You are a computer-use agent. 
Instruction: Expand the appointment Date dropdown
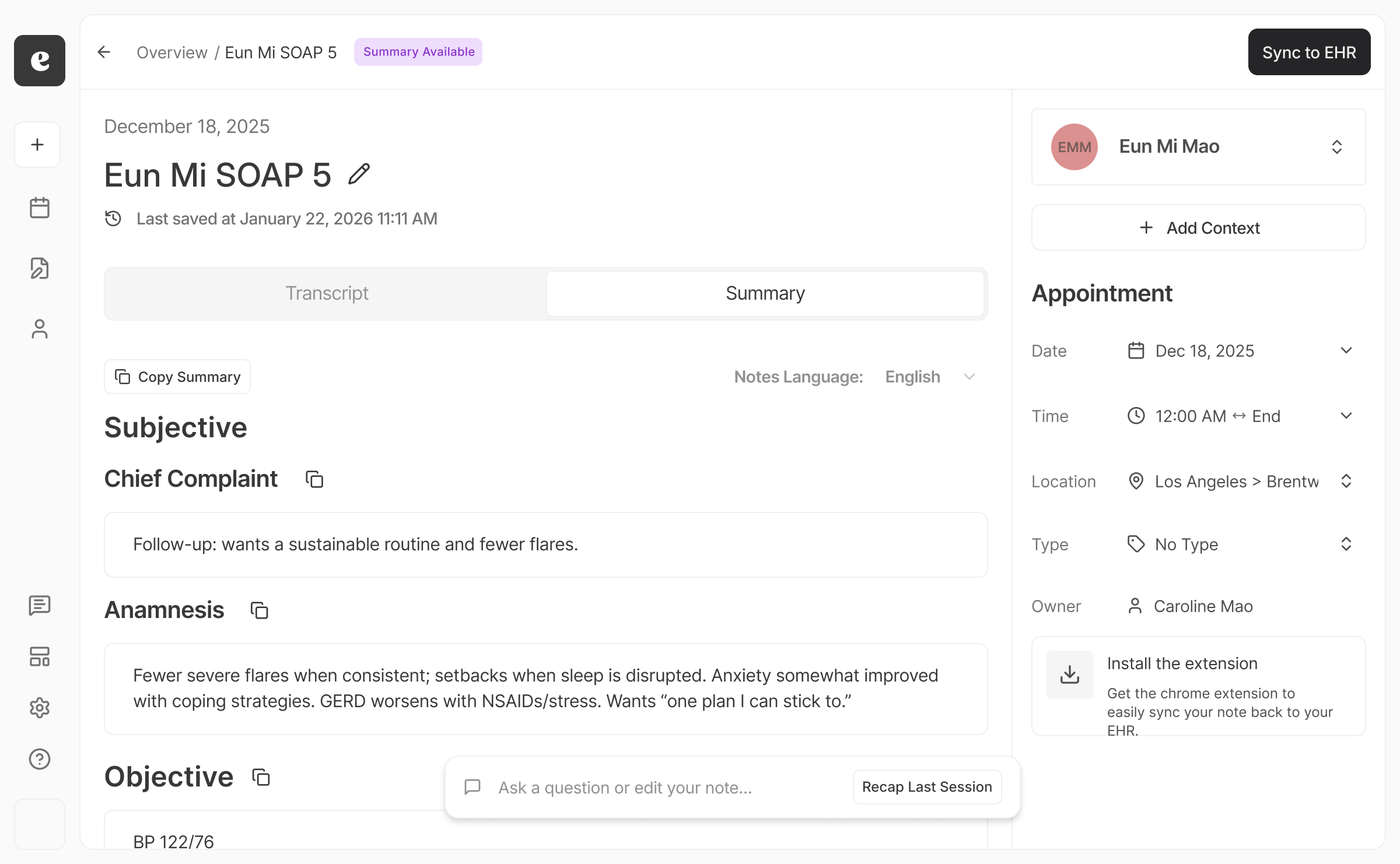pyautogui.click(x=1240, y=351)
